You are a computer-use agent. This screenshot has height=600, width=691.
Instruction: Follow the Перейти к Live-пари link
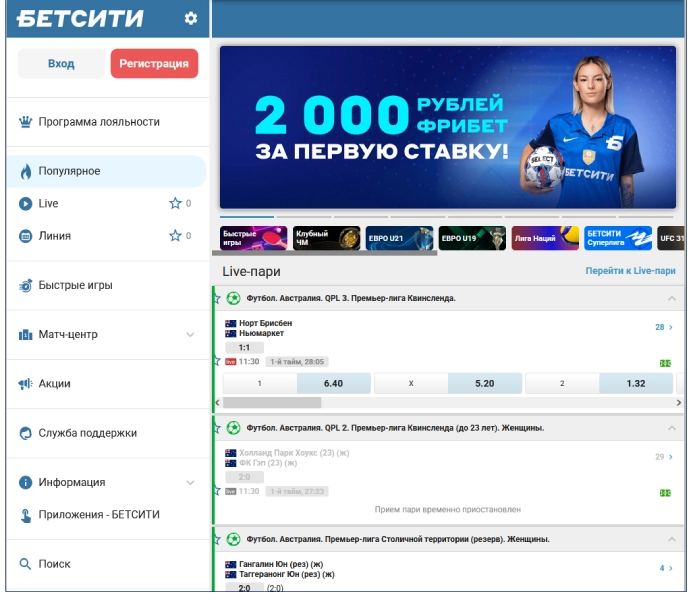point(630,271)
